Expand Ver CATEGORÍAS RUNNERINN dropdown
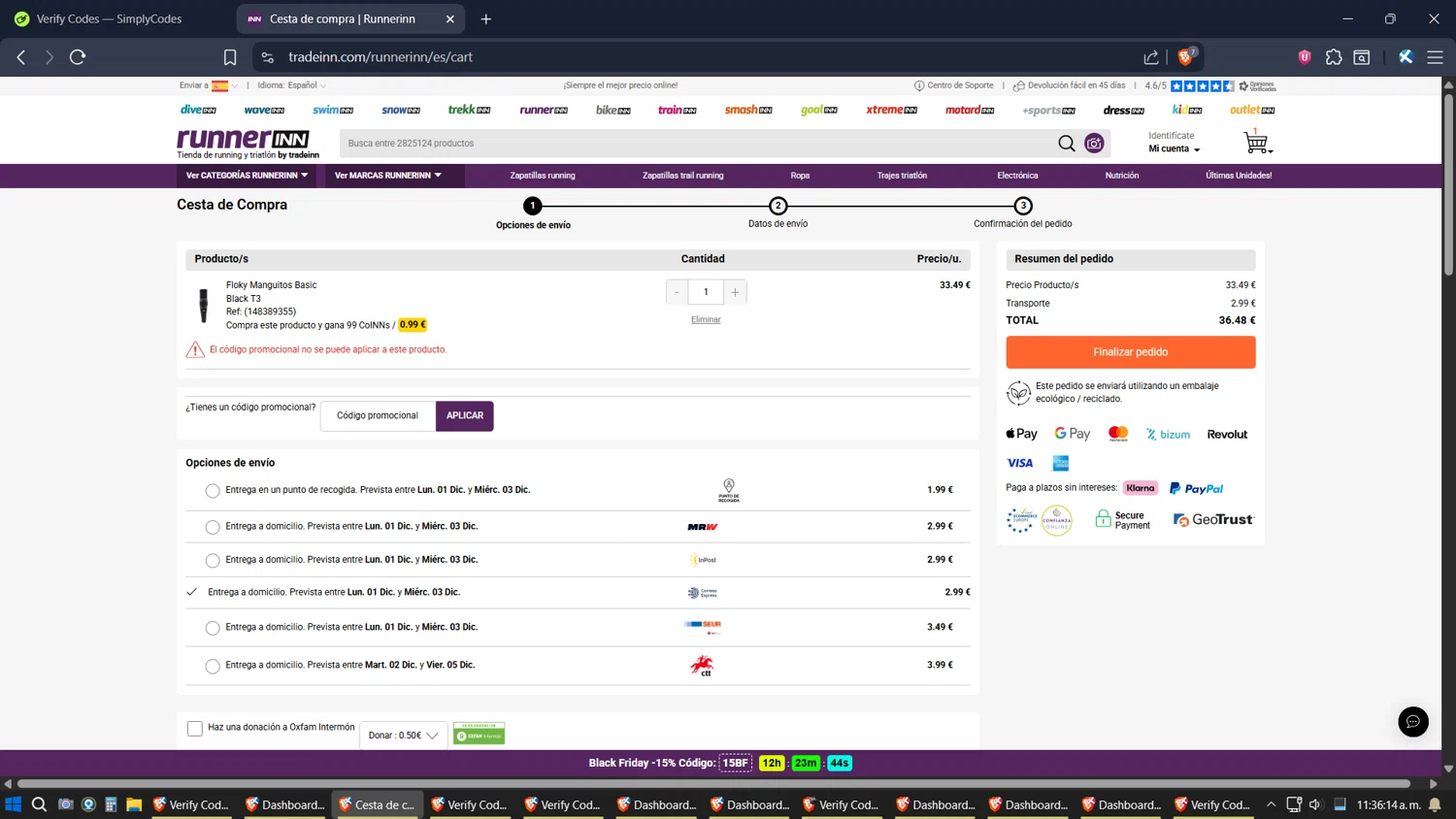The width and height of the screenshot is (1456, 819). [247, 176]
